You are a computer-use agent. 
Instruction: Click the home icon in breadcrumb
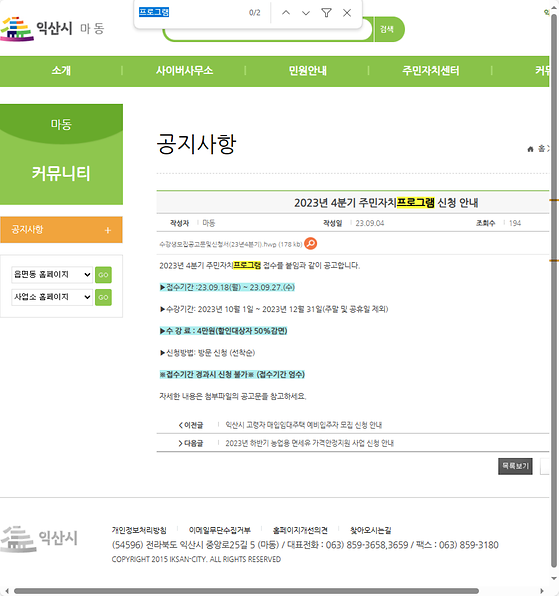tap(530, 149)
